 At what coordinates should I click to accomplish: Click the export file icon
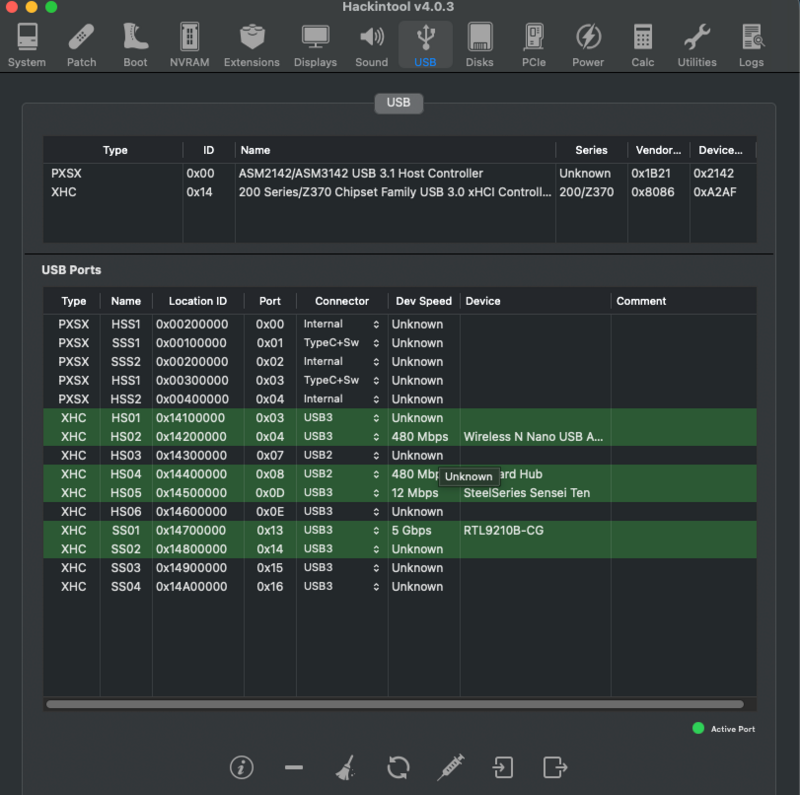[555, 767]
